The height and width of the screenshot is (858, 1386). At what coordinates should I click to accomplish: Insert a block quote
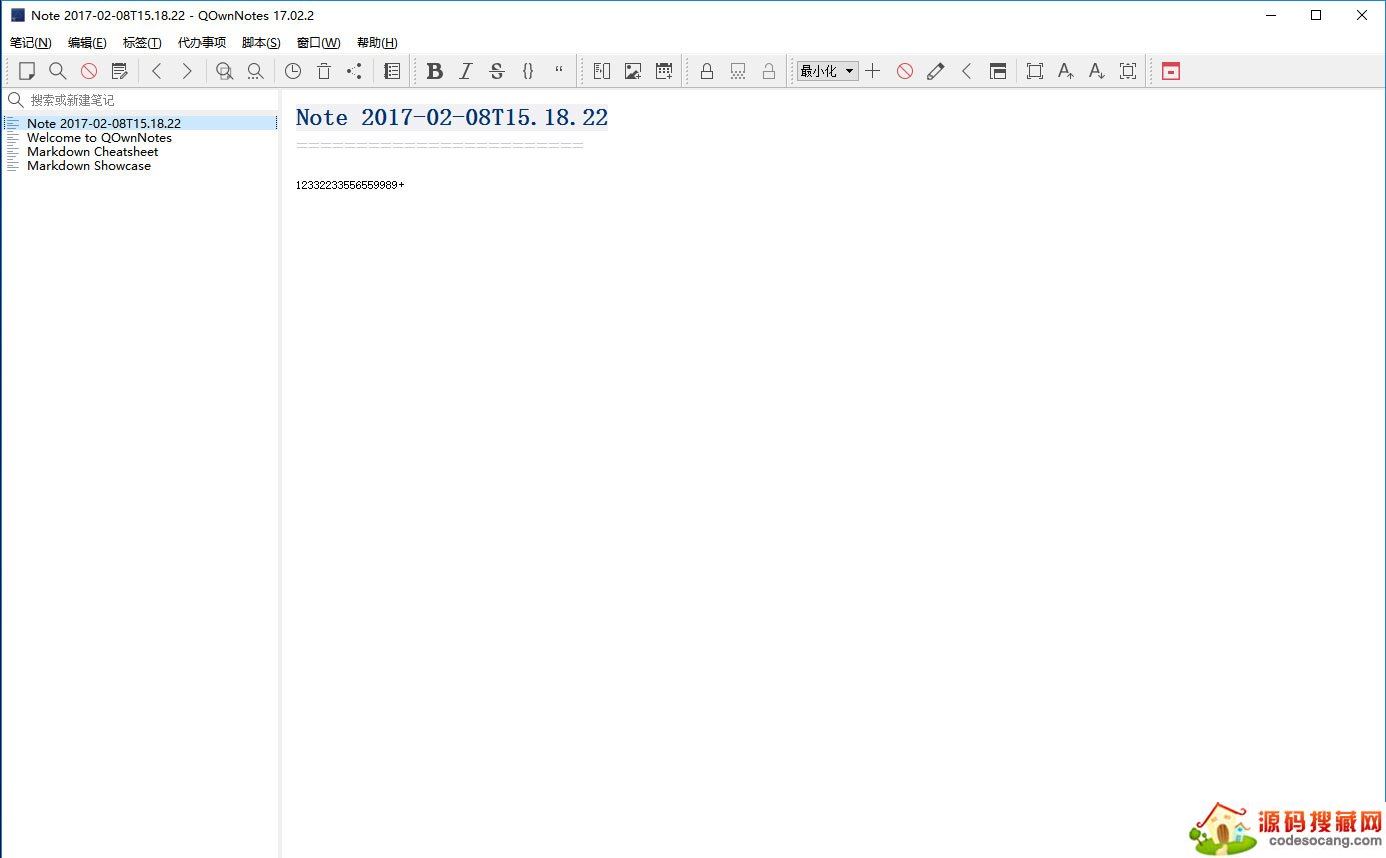pos(559,71)
